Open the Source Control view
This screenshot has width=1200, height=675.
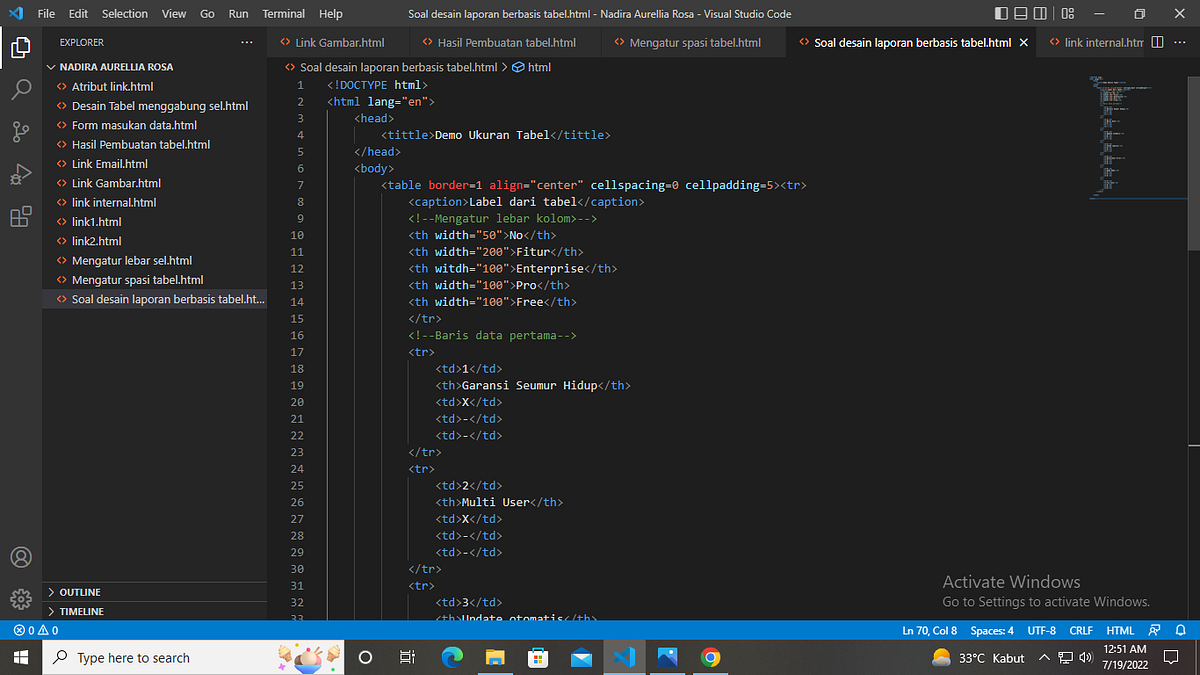tap(21, 131)
